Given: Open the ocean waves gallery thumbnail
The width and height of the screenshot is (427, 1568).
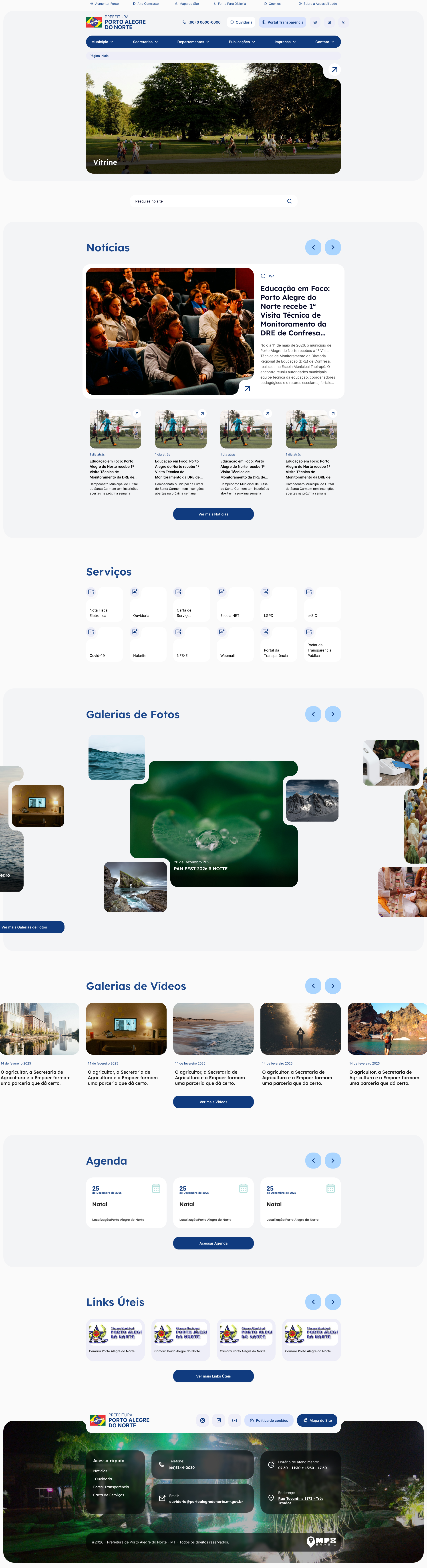Looking at the screenshot, I should (117, 758).
